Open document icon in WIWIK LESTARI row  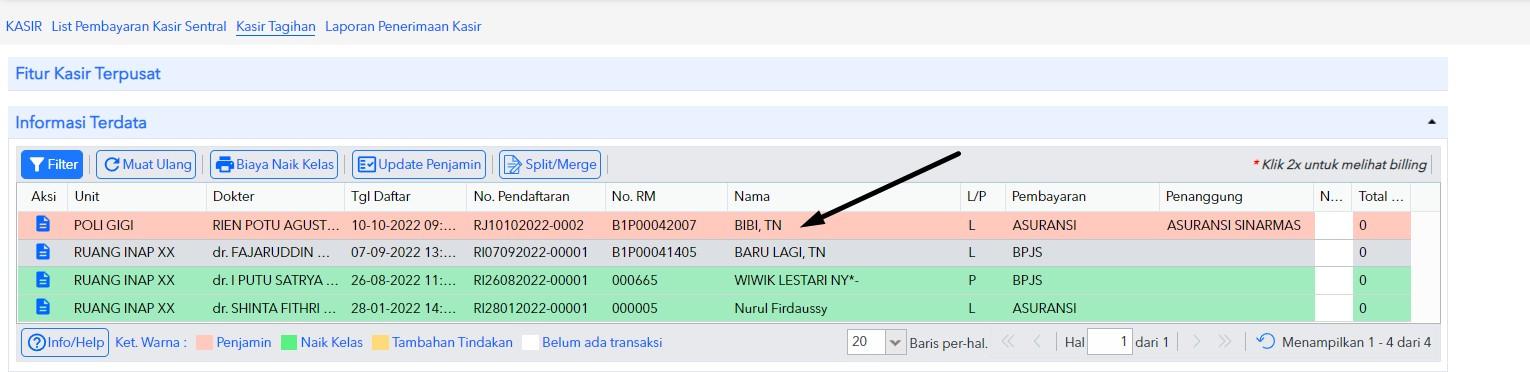42,280
